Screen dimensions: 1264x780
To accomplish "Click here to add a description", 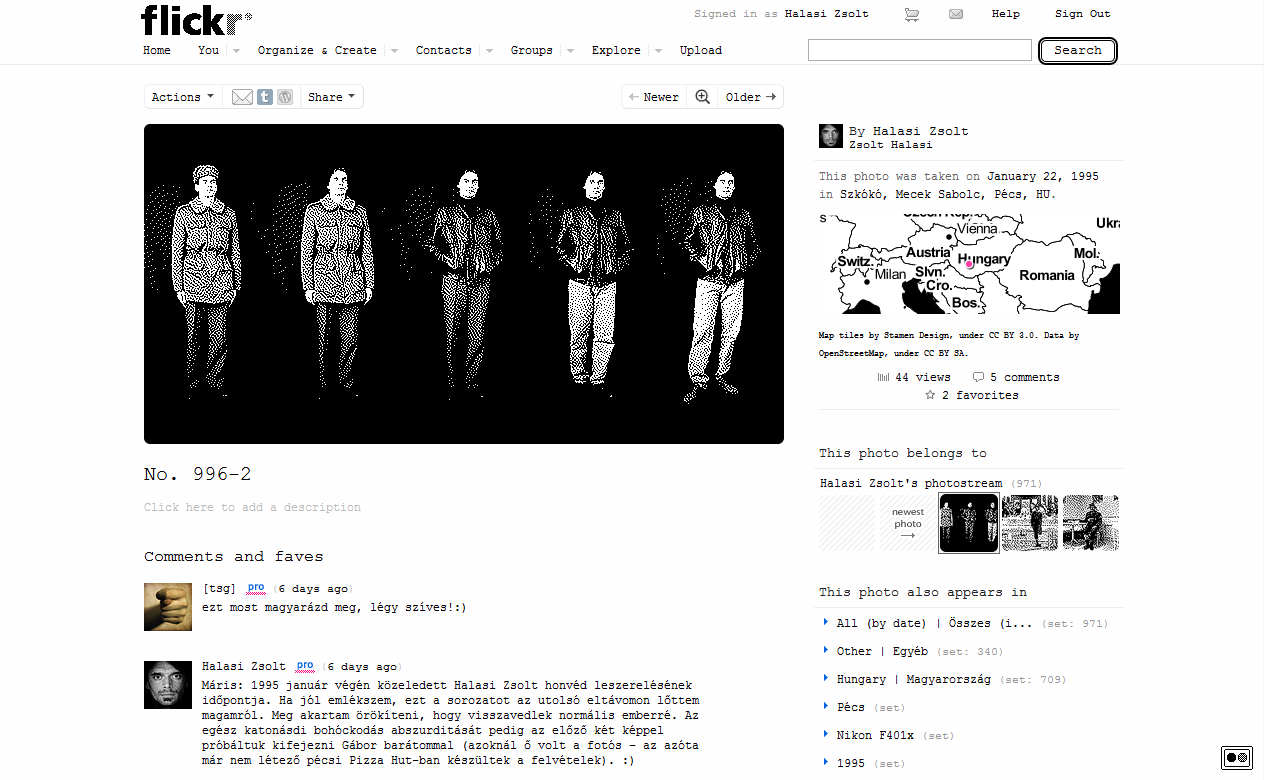I will (252, 507).
